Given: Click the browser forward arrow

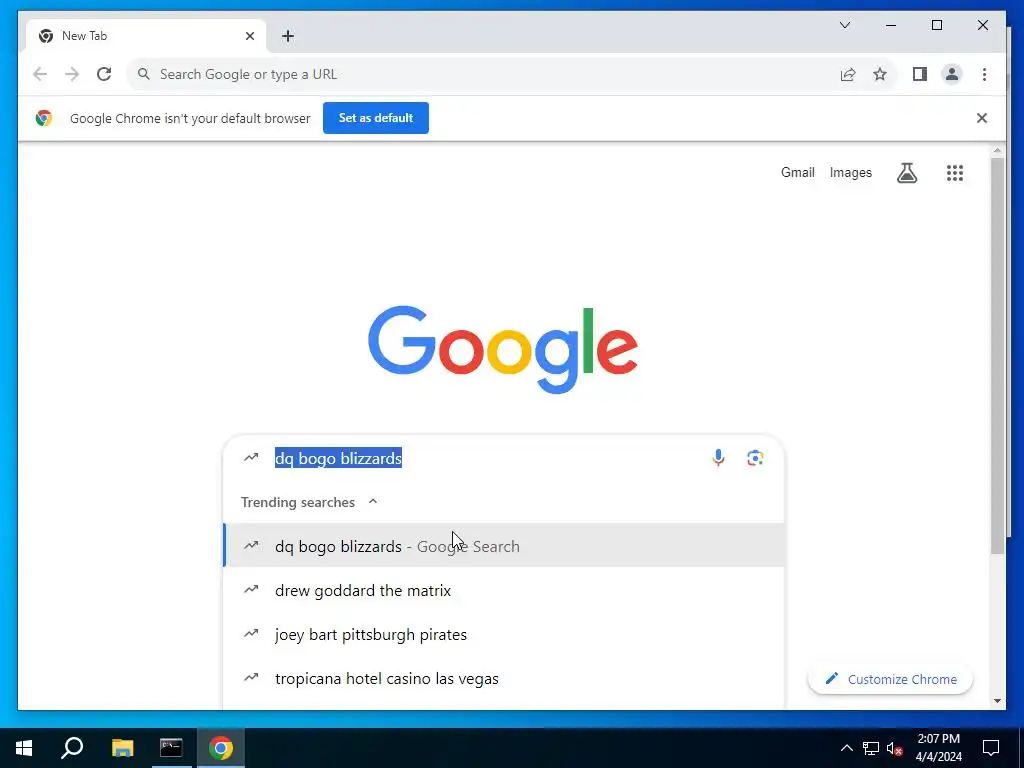Looking at the screenshot, I should pyautogui.click(x=72, y=74).
